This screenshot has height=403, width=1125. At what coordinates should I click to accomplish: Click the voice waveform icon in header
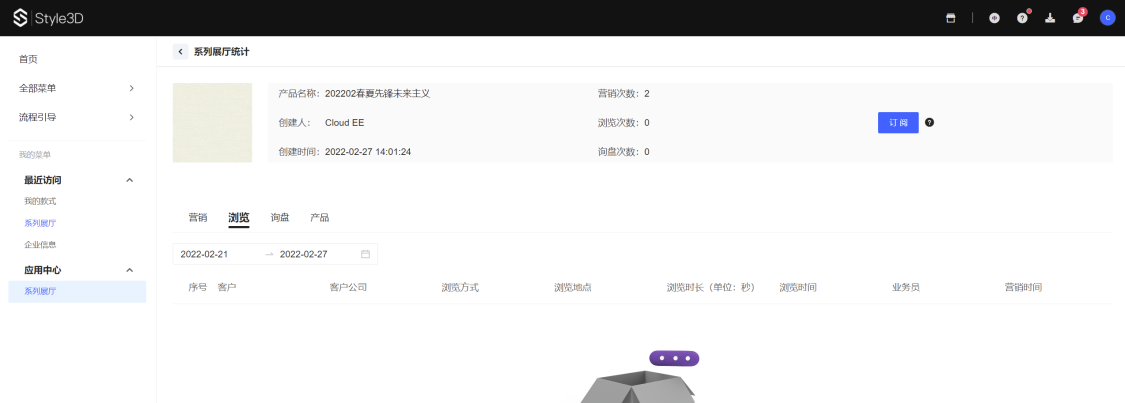994,18
